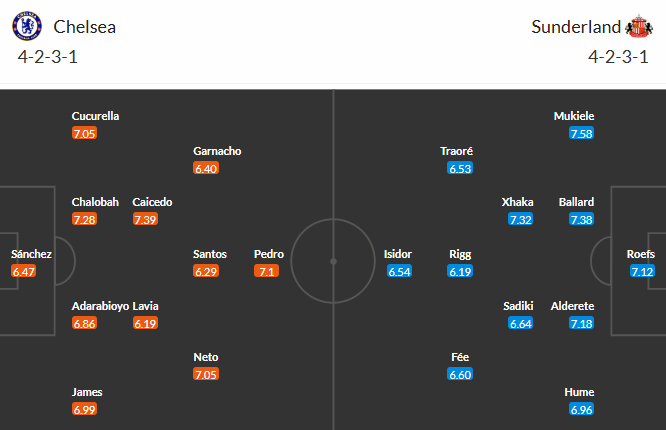Image resolution: width=666 pixels, height=430 pixels.
Task: Click Neto's 7.05 rating badge
Action: 206,375
